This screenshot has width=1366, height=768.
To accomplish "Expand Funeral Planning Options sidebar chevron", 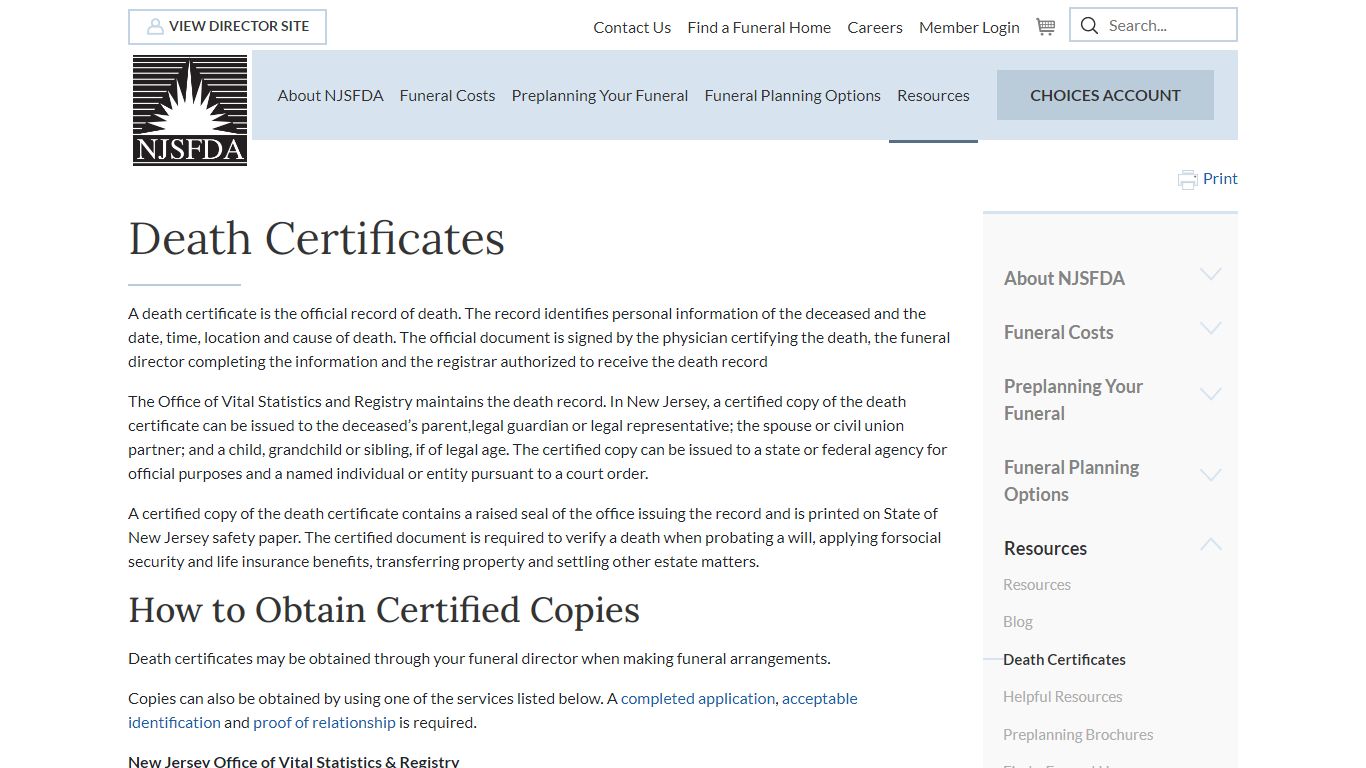I will point(1210,476).
